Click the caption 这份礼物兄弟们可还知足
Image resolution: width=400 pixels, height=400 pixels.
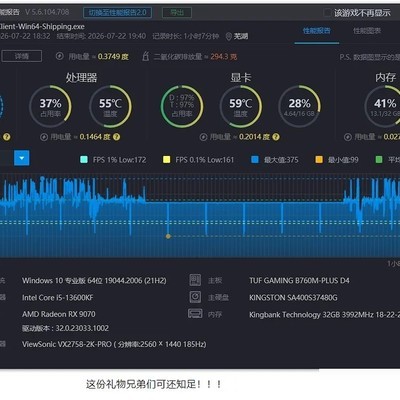pyautogui.click(x=154, y=384)
